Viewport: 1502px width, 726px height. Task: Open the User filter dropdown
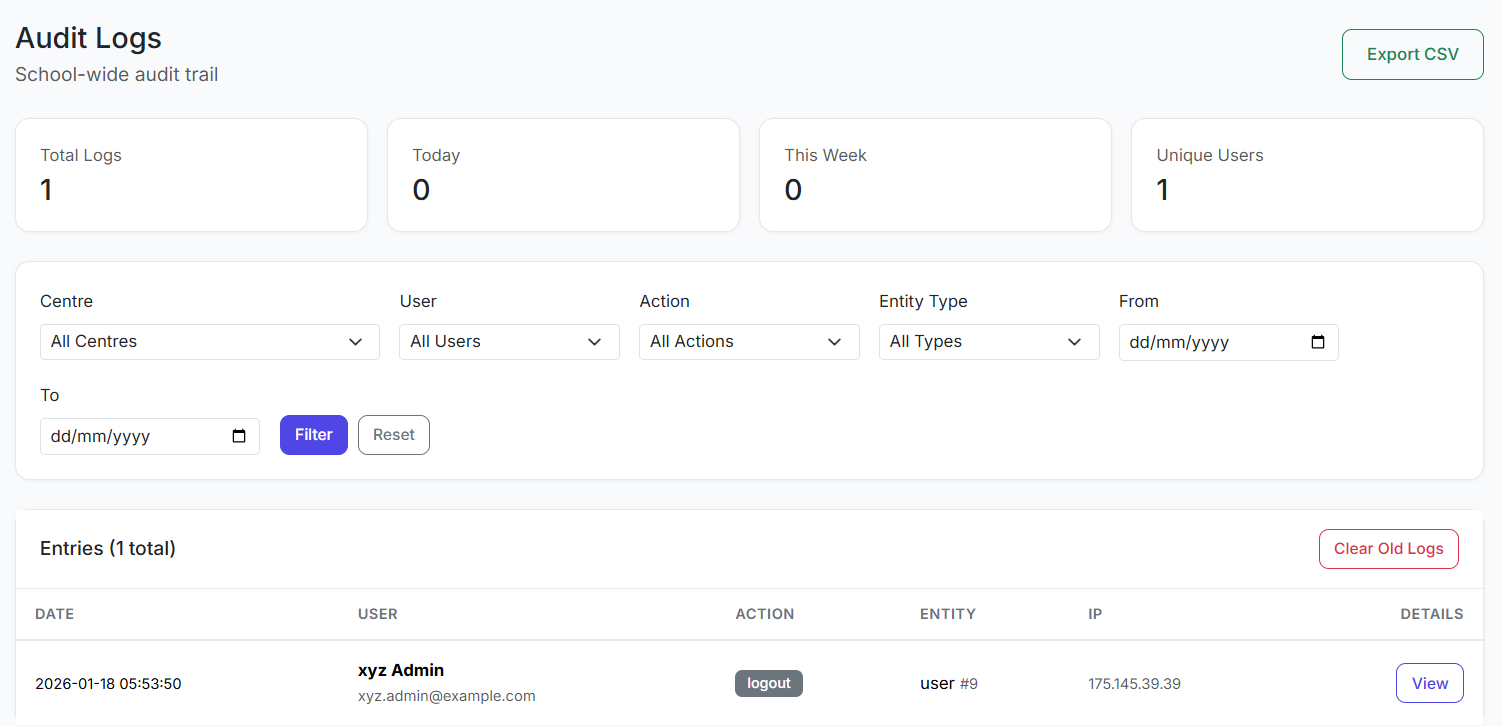pyautogui.click(x=509, y=342)
